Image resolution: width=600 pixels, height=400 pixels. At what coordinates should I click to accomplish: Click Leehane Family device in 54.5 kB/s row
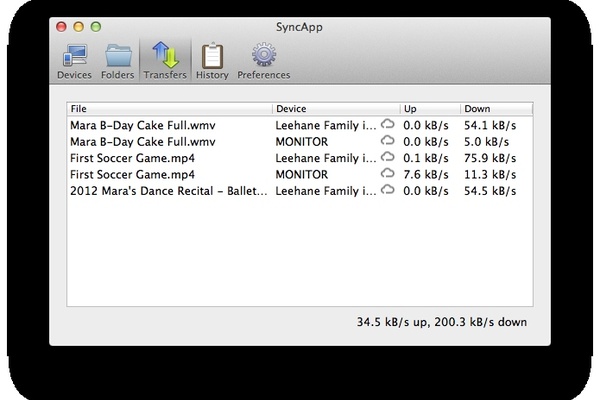click(x=326, y=191)
